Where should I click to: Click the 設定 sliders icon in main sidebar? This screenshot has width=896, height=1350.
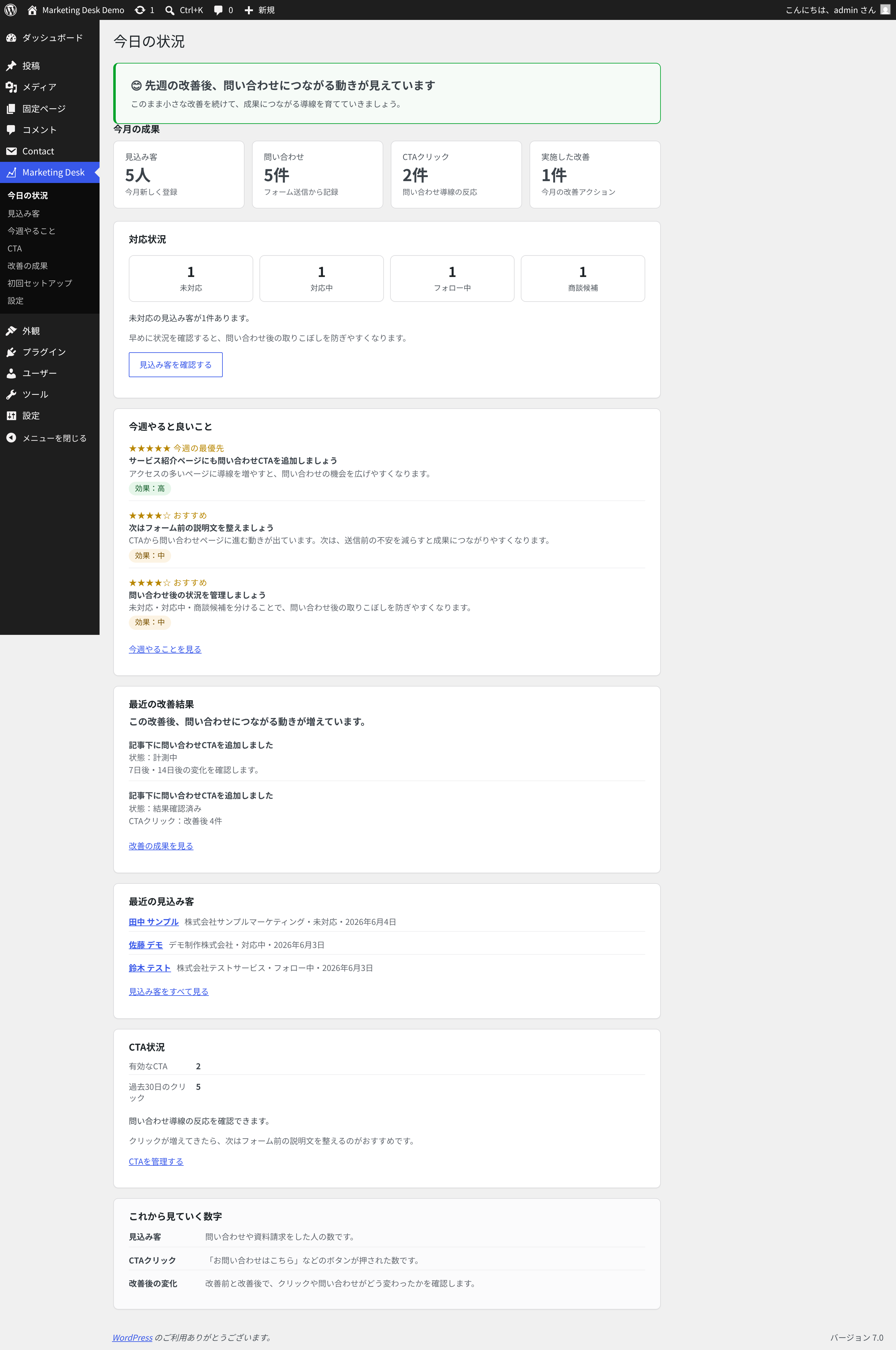point(12,415)
